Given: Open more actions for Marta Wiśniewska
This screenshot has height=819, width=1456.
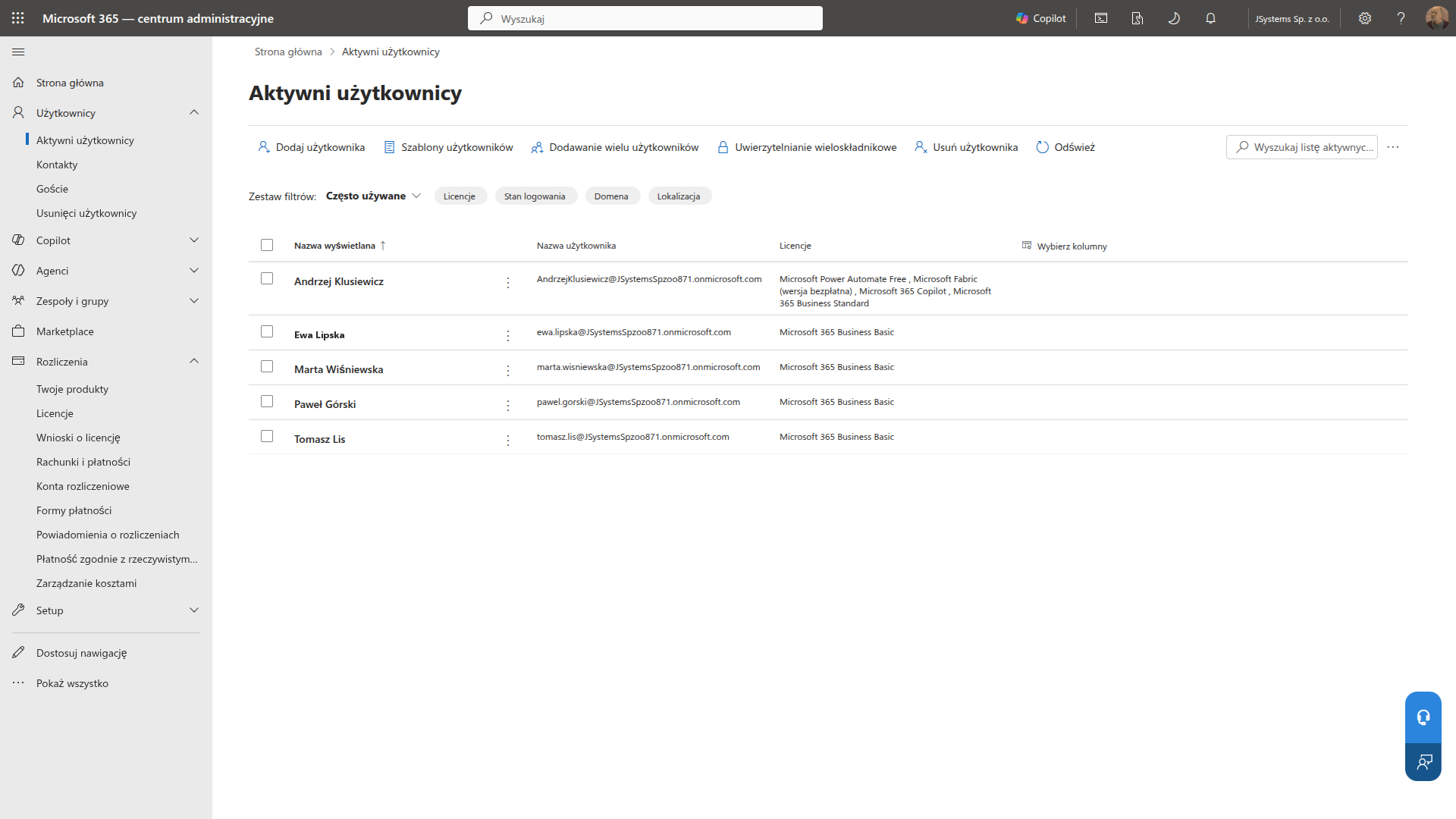Looking at the screenshot, I should [x=508, y=371].
